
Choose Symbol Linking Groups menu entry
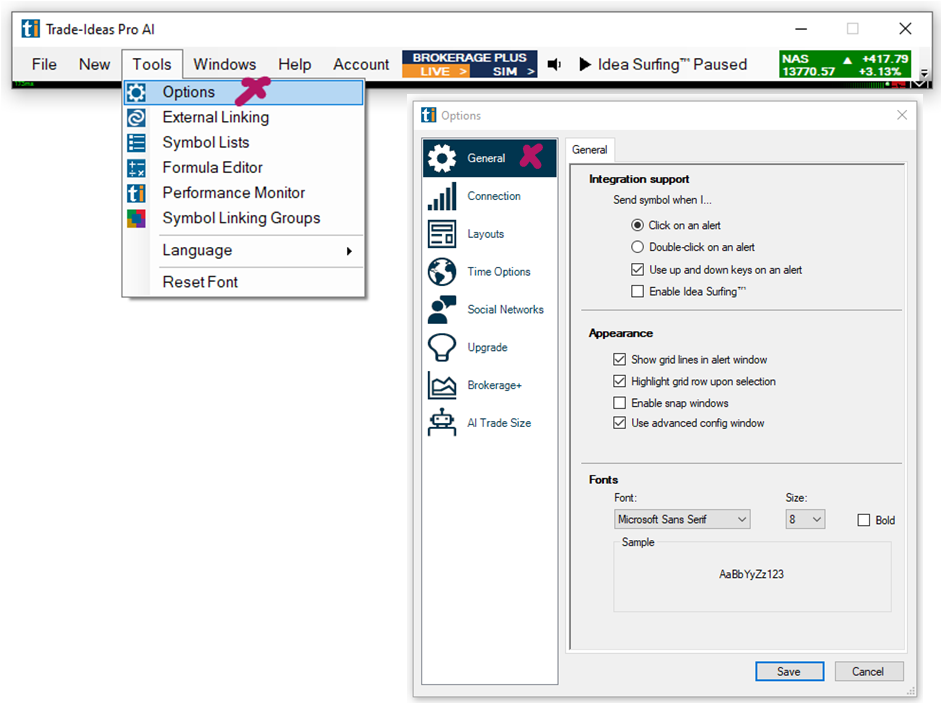click(244, 218)
